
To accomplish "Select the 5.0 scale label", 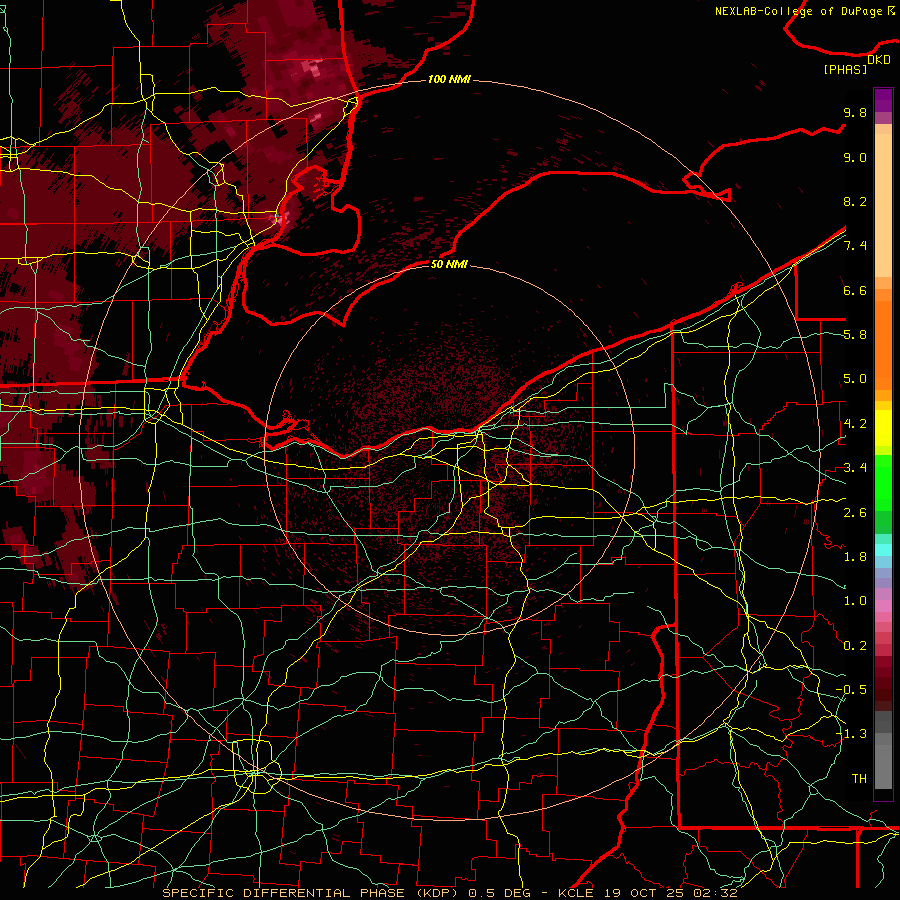I will point(855,379).
